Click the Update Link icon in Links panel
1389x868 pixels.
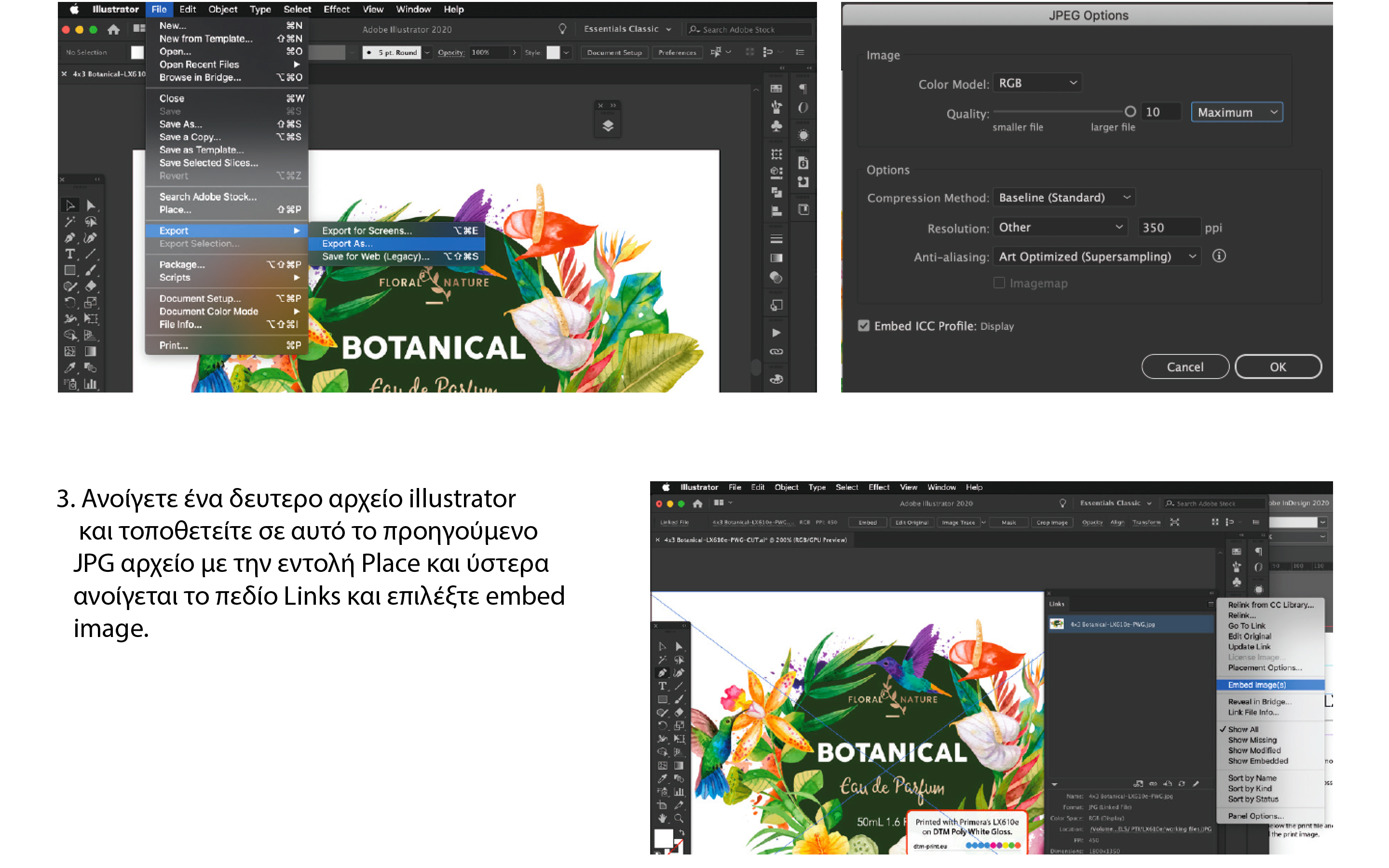1182,784
